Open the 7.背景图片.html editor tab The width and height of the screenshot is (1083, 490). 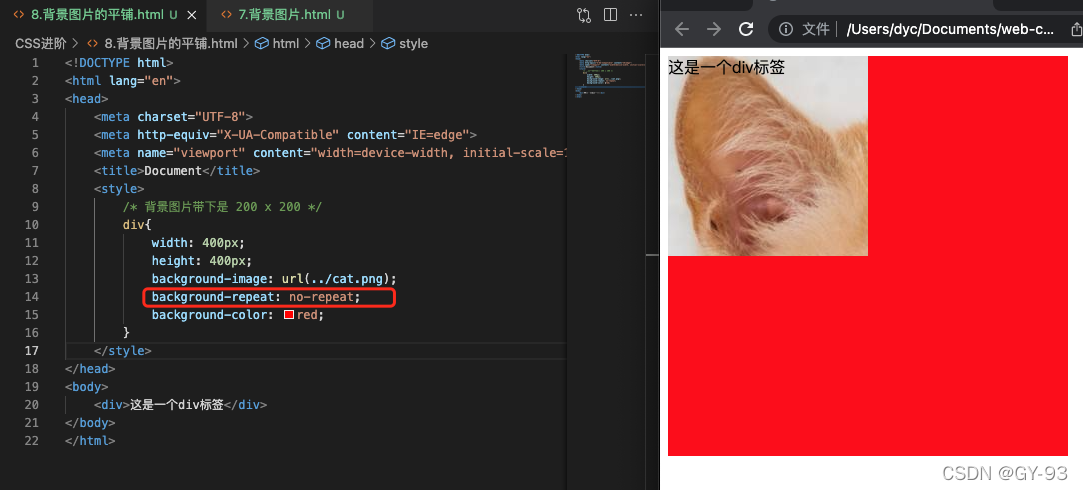pos(290,15)
